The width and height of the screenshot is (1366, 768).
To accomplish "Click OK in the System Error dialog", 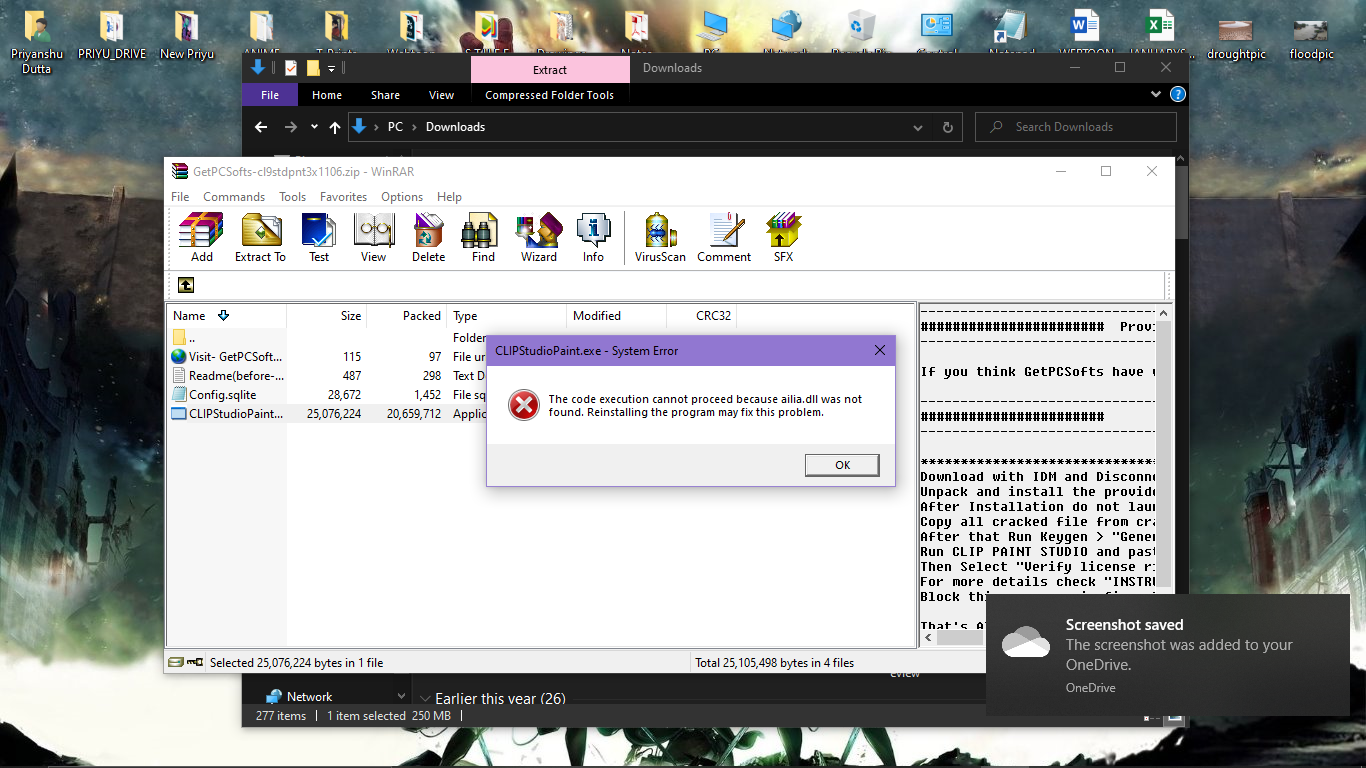I will click(842, 465).
